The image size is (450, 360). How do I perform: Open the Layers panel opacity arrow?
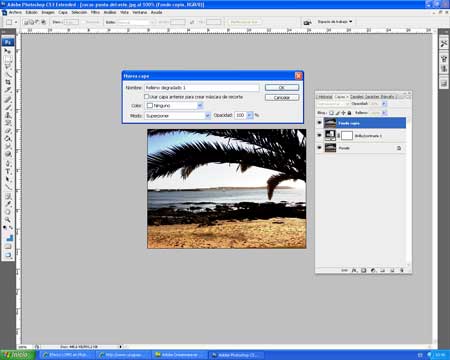(384, 104)
